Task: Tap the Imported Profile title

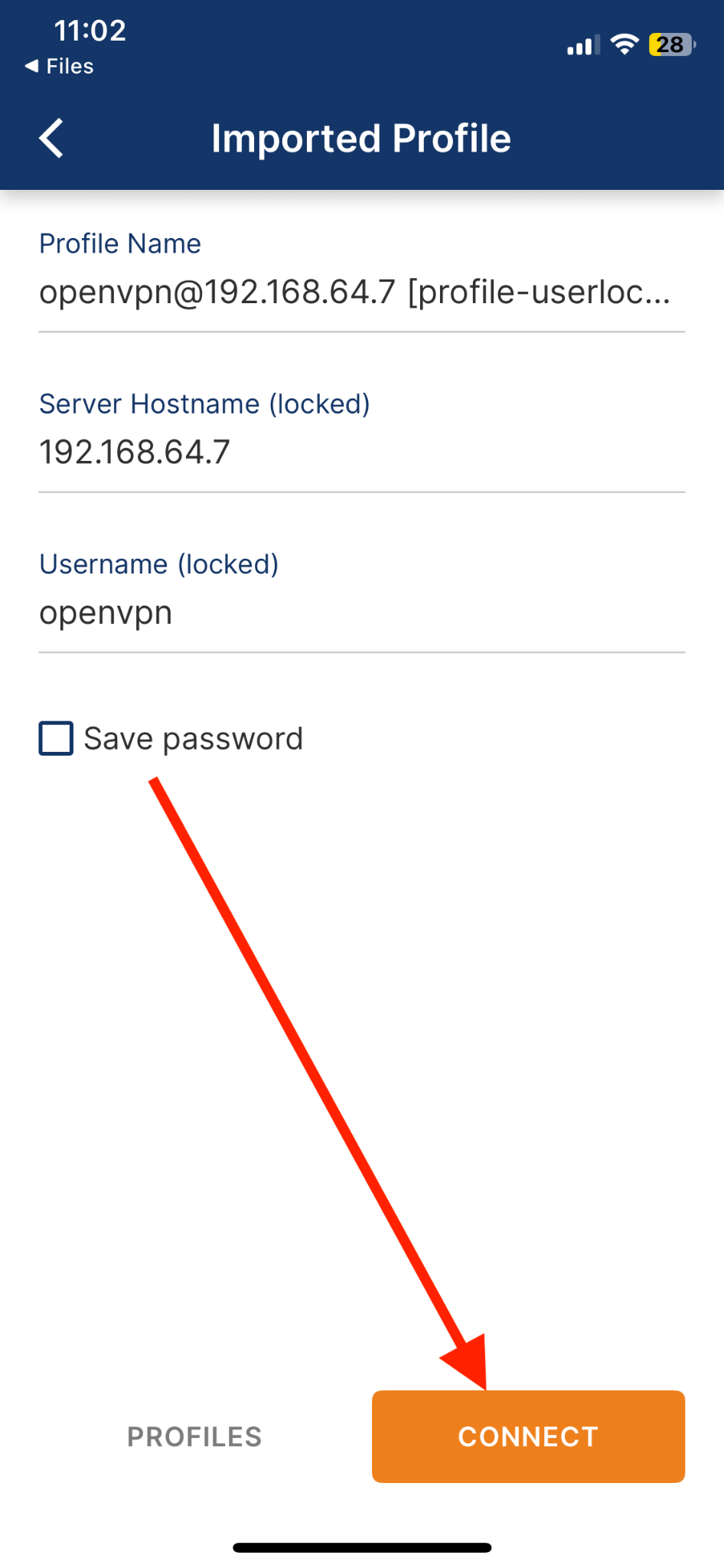Action: [361, 139]
